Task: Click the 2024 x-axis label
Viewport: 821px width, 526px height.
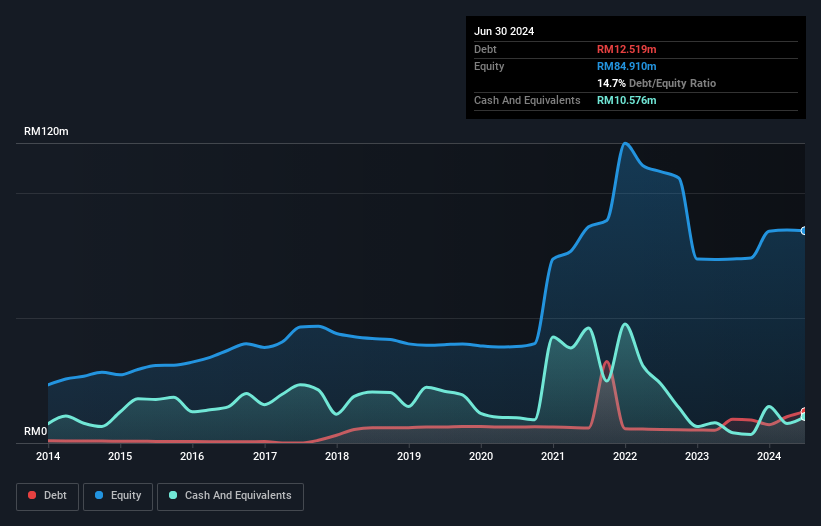Action: pos(769,456)
